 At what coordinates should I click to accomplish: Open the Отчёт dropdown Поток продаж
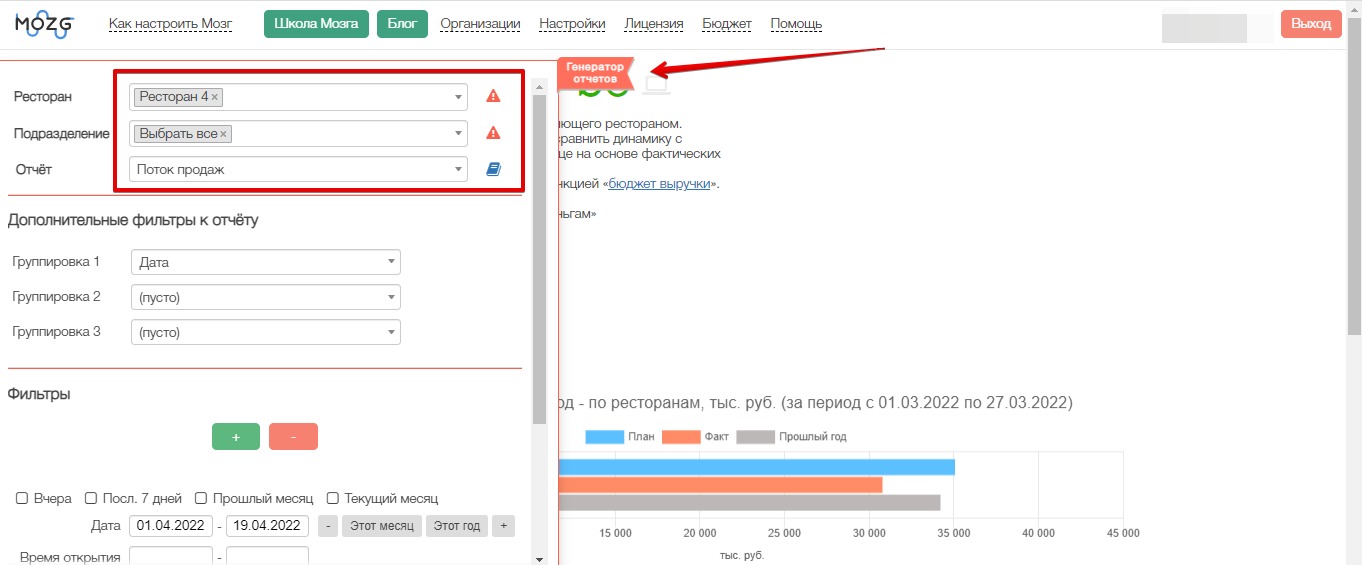pyautogui.click(x=298, y=170)
